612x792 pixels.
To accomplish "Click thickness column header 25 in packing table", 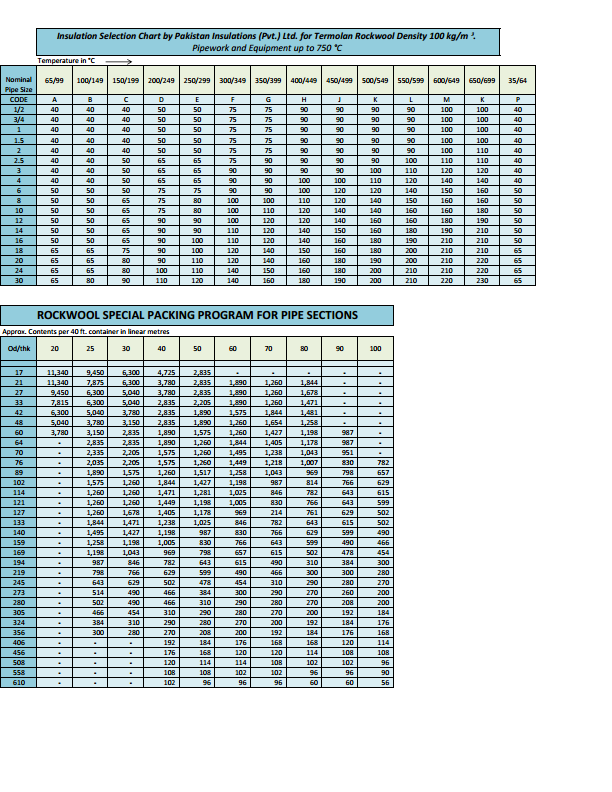I will [91, 348].
